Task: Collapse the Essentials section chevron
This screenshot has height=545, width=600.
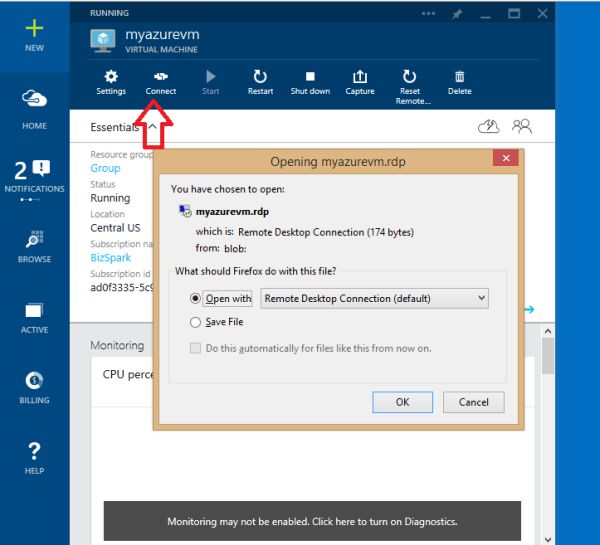Action: coord(152,126)
